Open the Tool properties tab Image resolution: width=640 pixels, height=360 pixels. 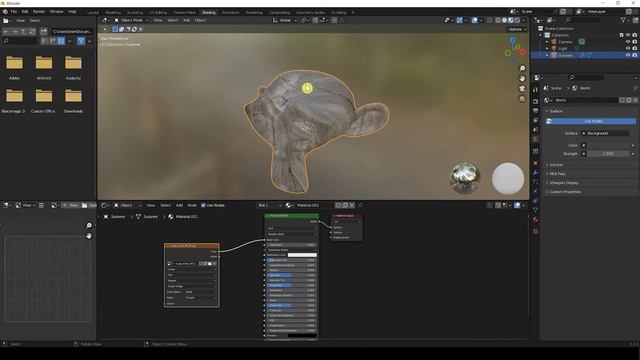[536, 90]
